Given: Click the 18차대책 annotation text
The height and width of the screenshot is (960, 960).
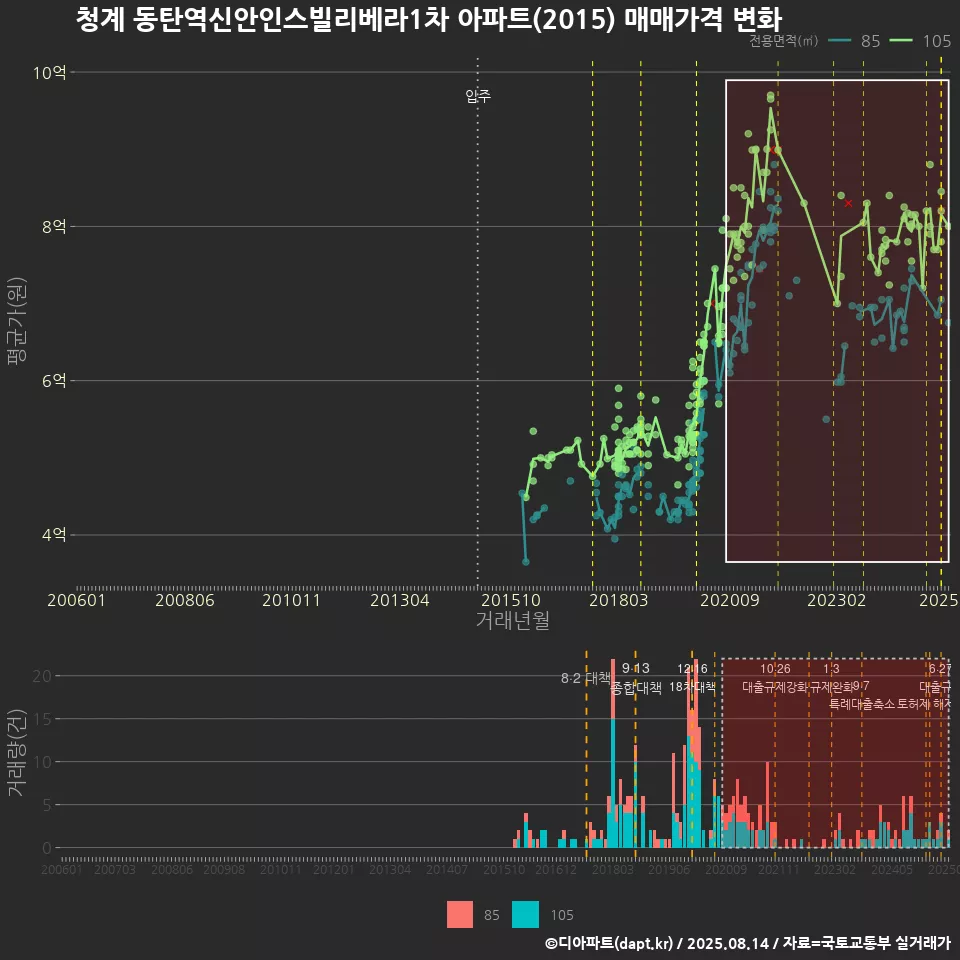Looking at the screenshot, I should pyautogui.click(x=692, y=687).
